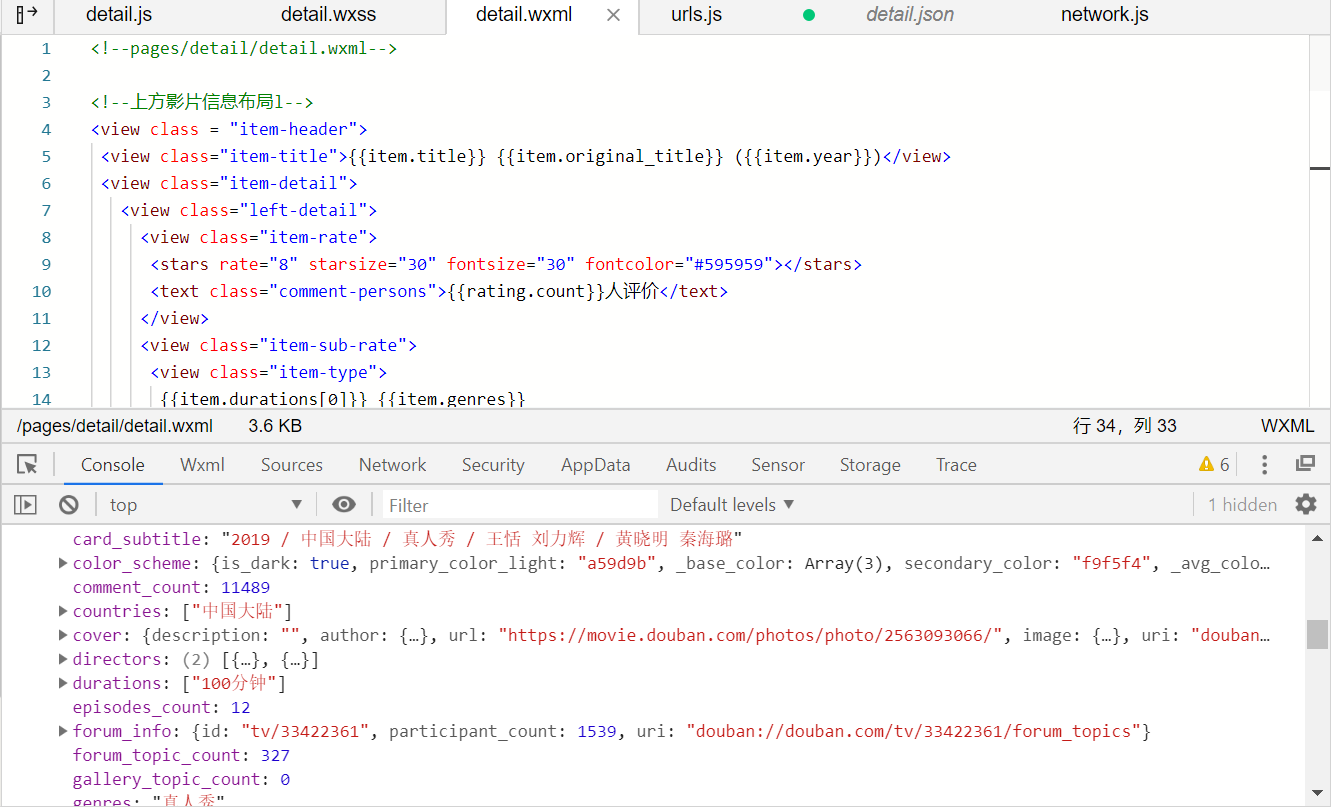Click the '1 hidden' messages label
1331x807 pixels.
click(x=1242, y=505)
